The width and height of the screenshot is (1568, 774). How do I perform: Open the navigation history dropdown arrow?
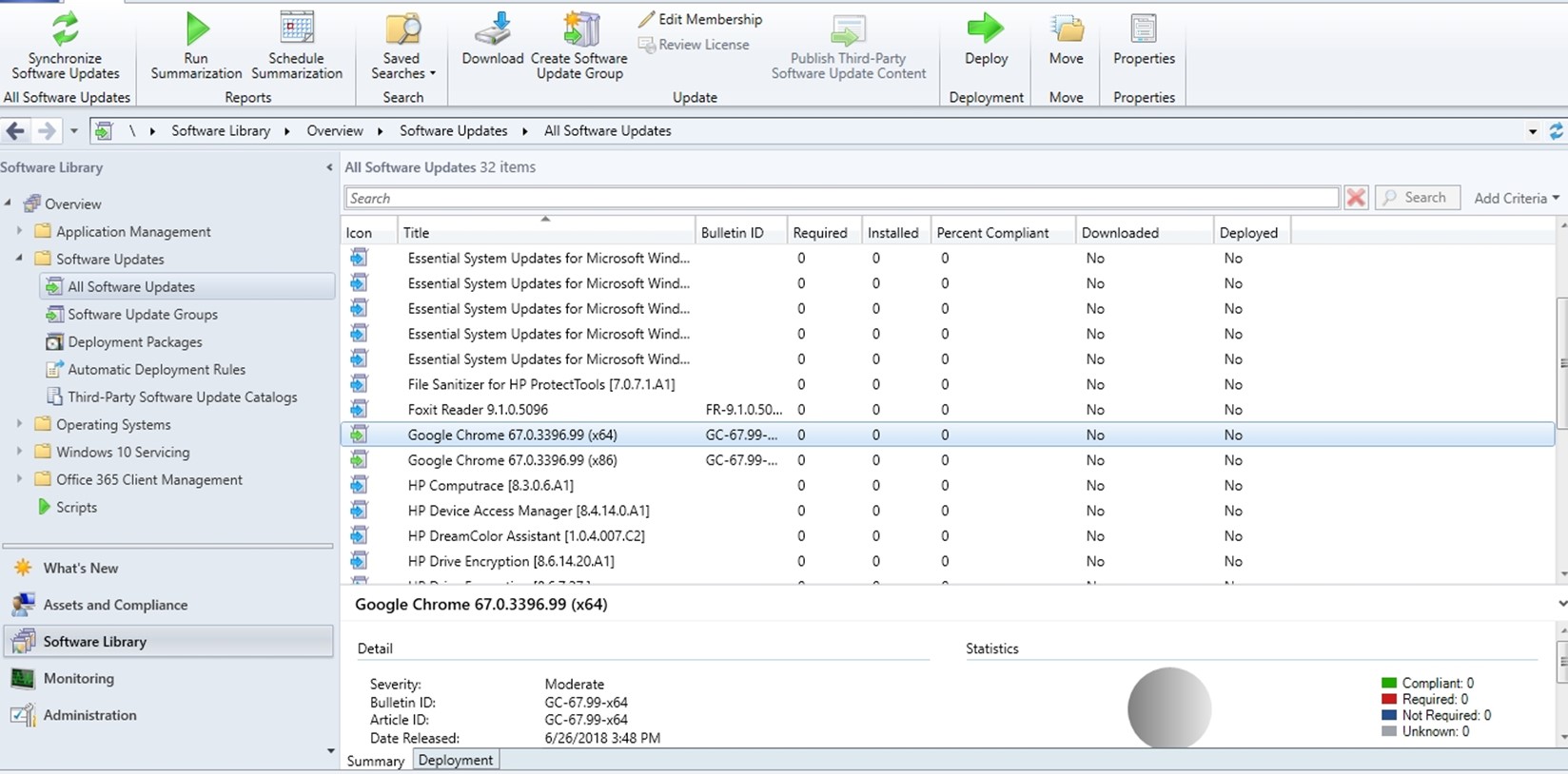click(73, 131)
